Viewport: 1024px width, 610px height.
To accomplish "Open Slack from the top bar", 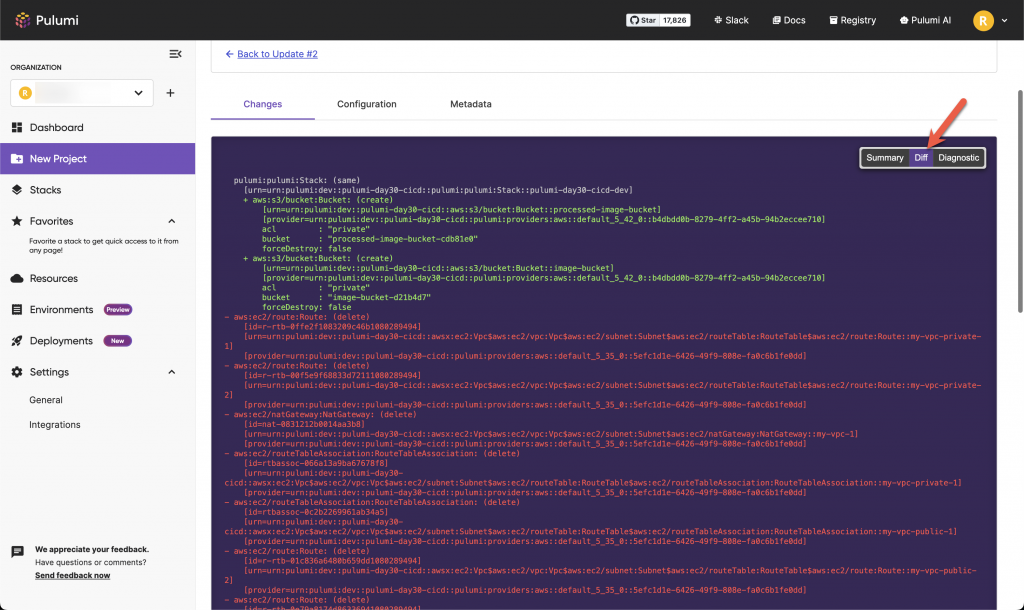I will coord(731,20).
